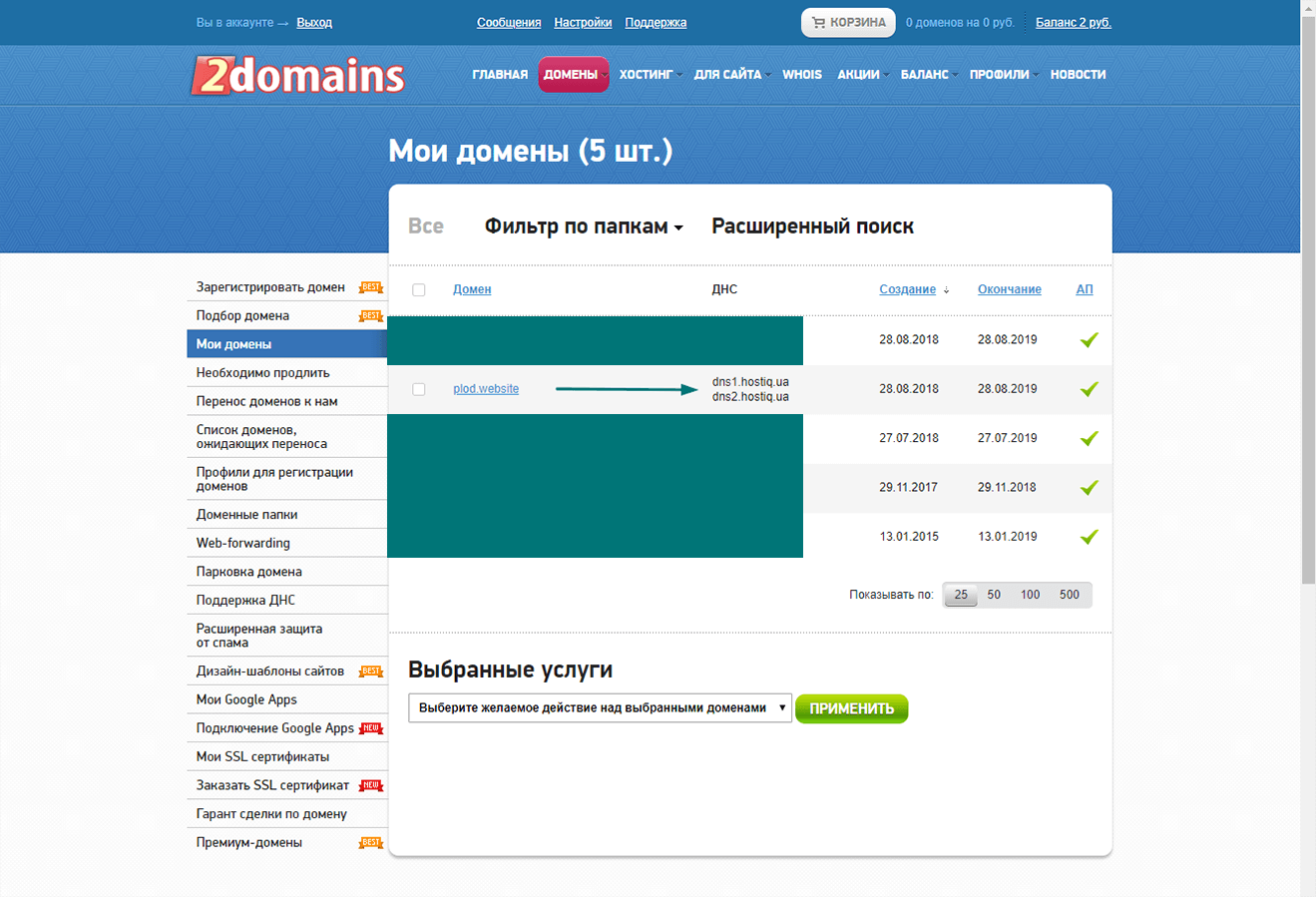1316x897 pixels.
Task: Click BEST badge beside Дизайн-шаблоны сайтов
Action: tap(371, 672)
